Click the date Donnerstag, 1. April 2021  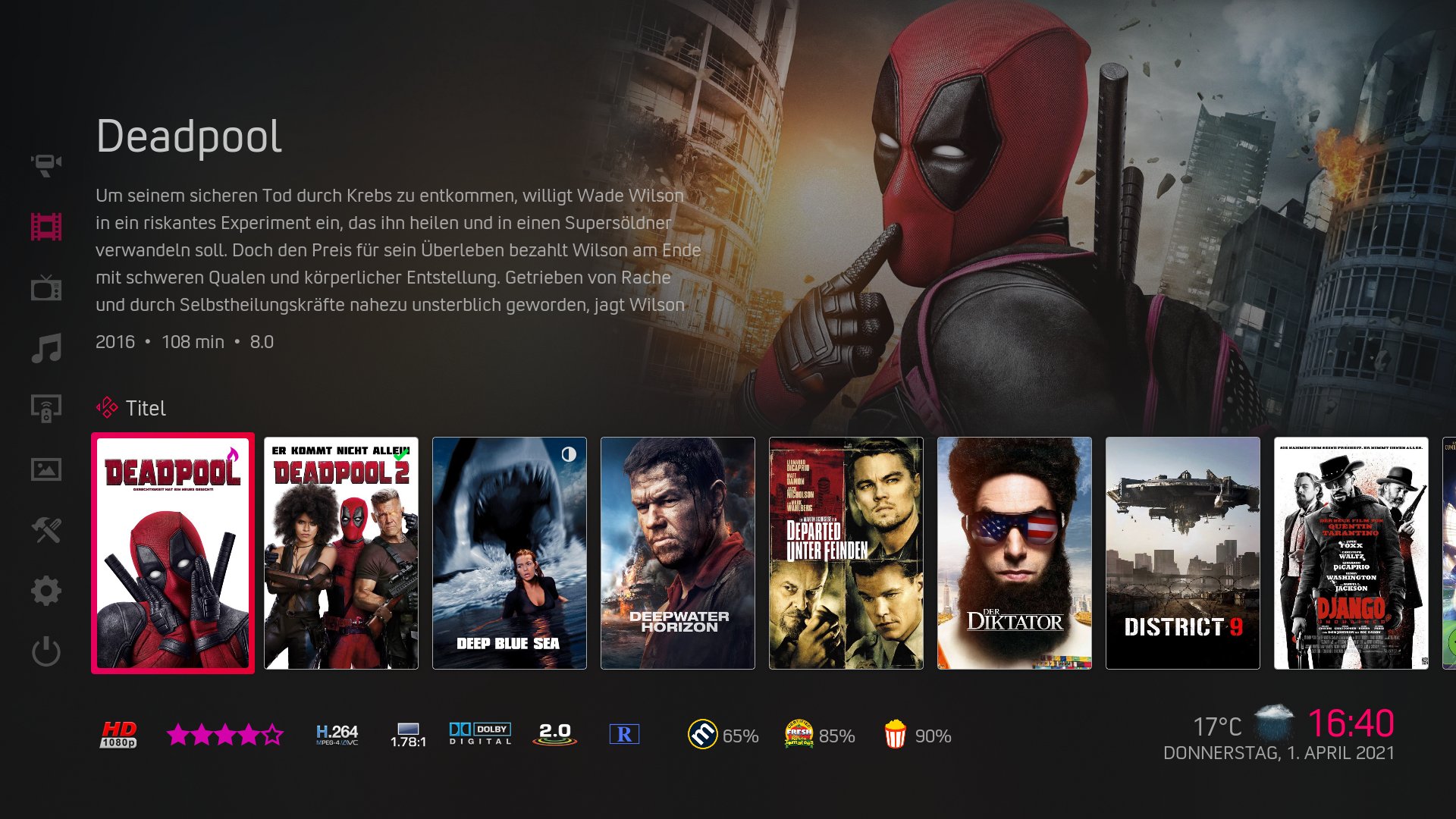1279,753
